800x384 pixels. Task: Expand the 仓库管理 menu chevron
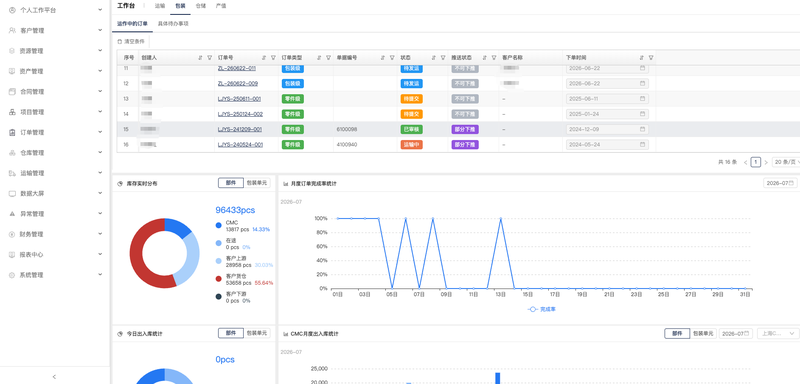point(100,152)
